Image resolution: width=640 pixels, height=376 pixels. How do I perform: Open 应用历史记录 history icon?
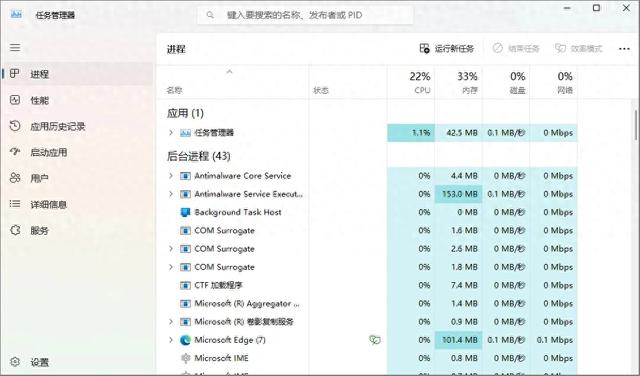tap(15, 126)
